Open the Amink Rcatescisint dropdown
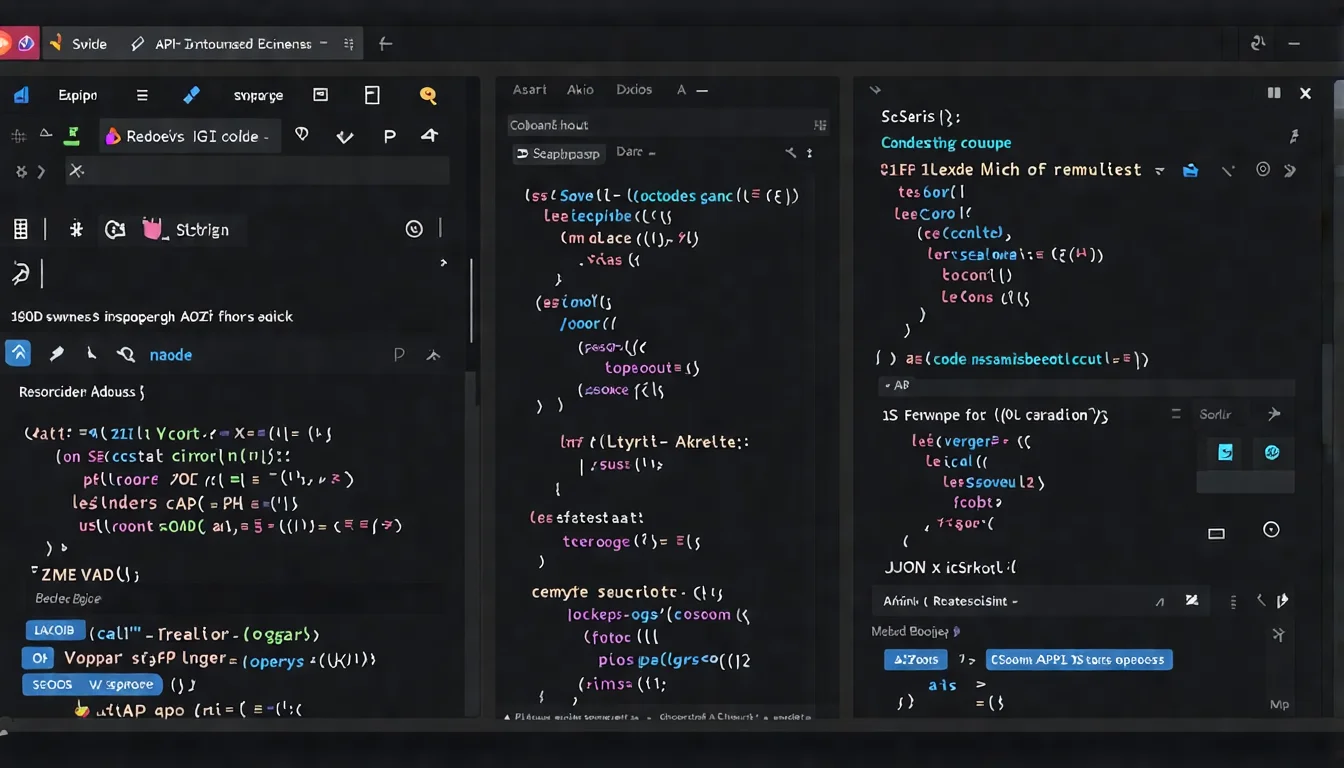Viewport: 1344px width, 768px height. 1010,601
